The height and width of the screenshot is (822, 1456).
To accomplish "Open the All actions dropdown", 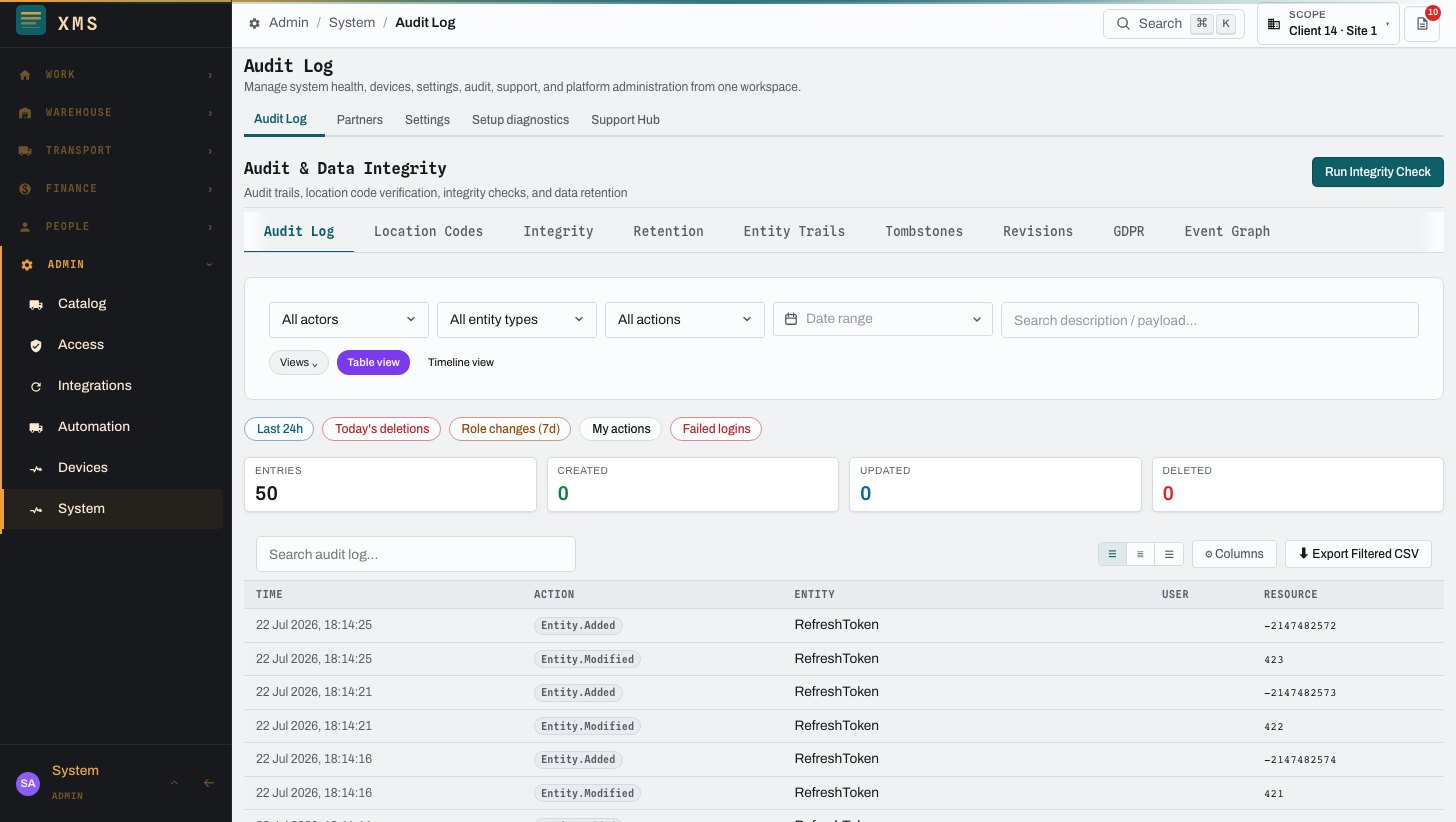I will (685, 320).
